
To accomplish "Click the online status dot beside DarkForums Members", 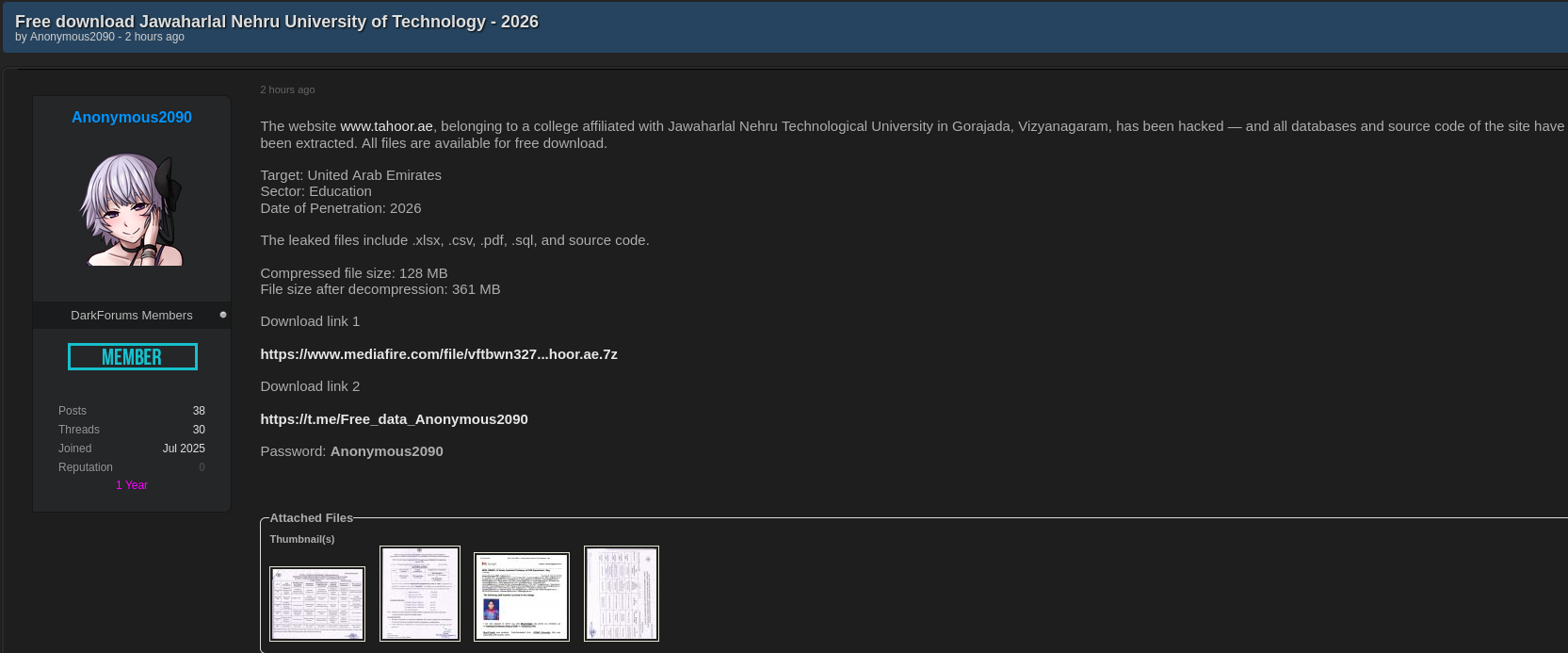I will 223,315.
